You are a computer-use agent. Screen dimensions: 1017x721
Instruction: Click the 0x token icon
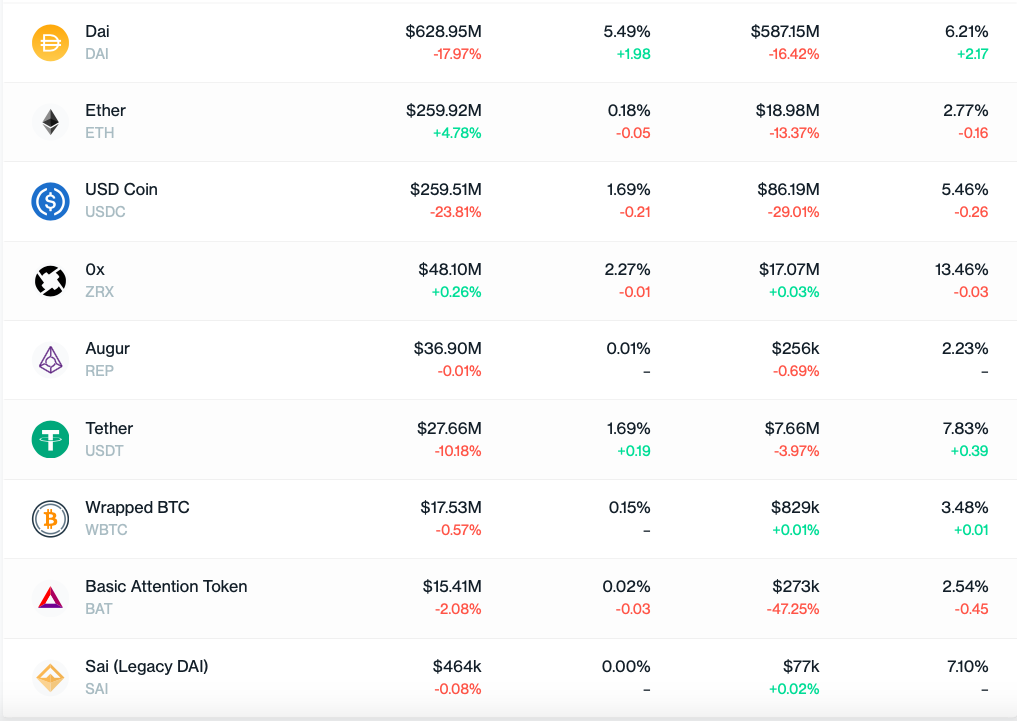coord(51,281)
